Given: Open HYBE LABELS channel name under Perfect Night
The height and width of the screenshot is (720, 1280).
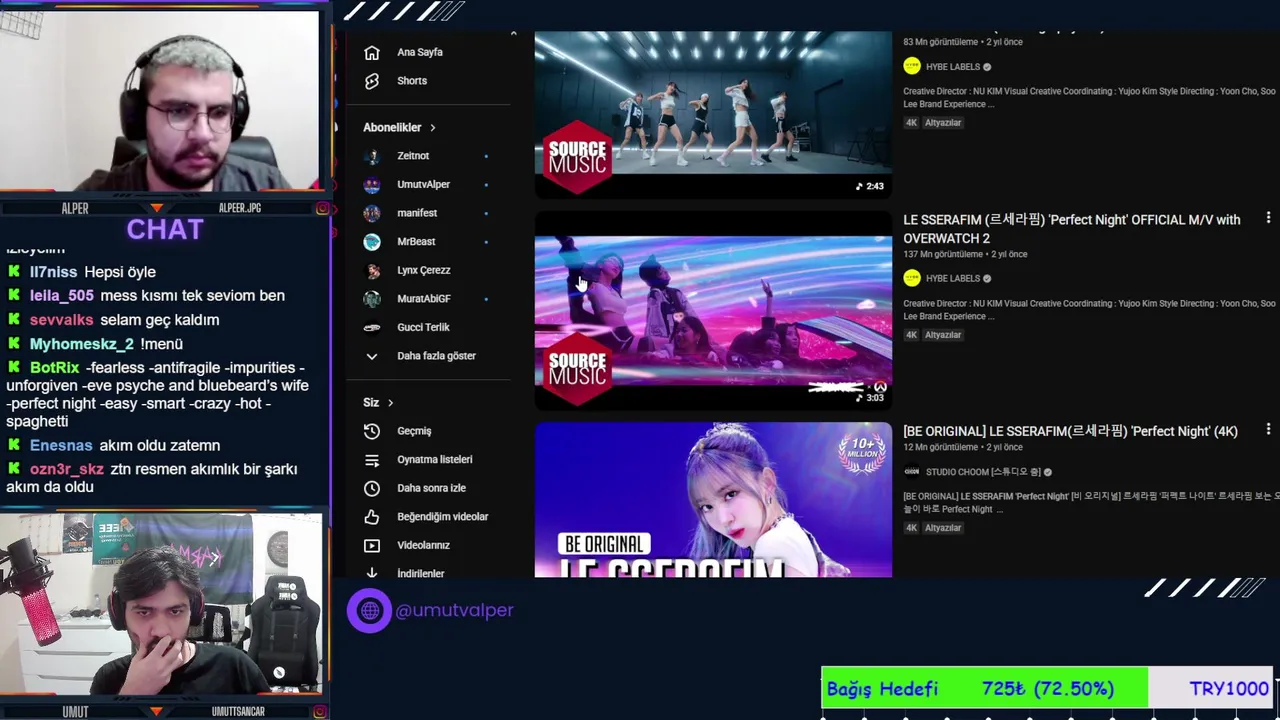Looking at the screenshot, I should (953, 278).
